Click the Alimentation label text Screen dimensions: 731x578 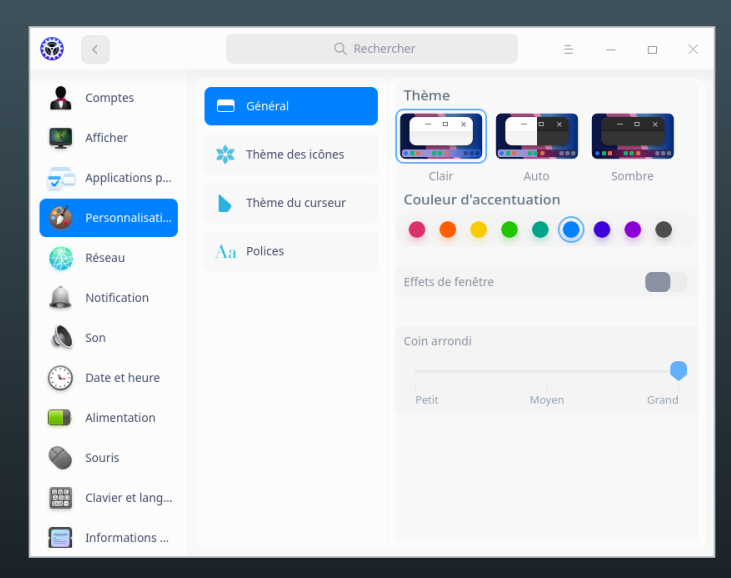pos(120,418)
